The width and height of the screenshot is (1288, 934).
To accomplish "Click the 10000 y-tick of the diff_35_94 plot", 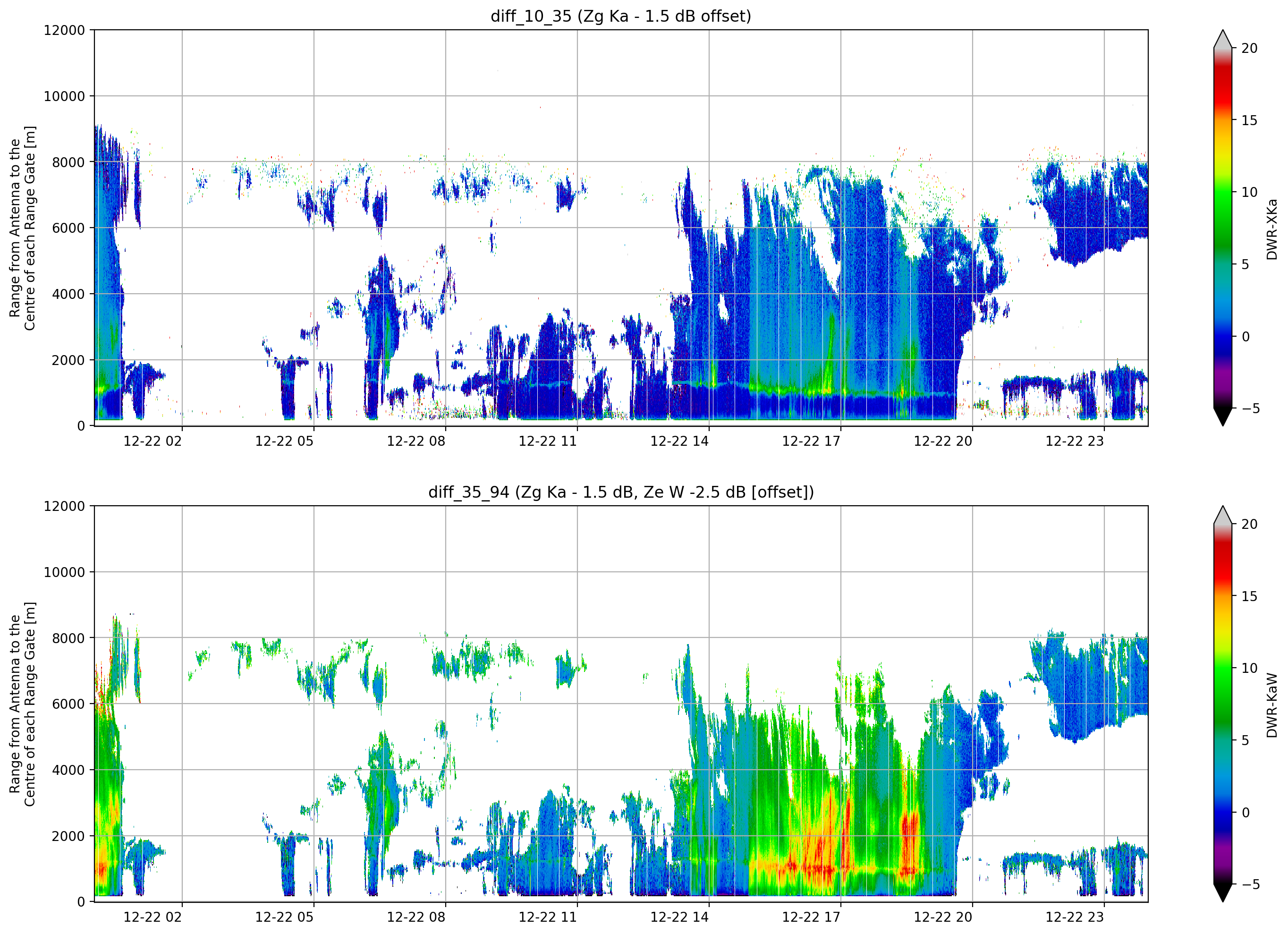I will click(64, 573).
